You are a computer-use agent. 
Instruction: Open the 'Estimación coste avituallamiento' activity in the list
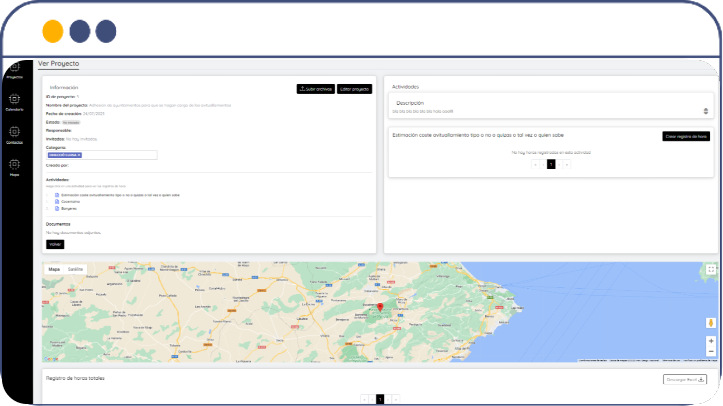[120, 195]
